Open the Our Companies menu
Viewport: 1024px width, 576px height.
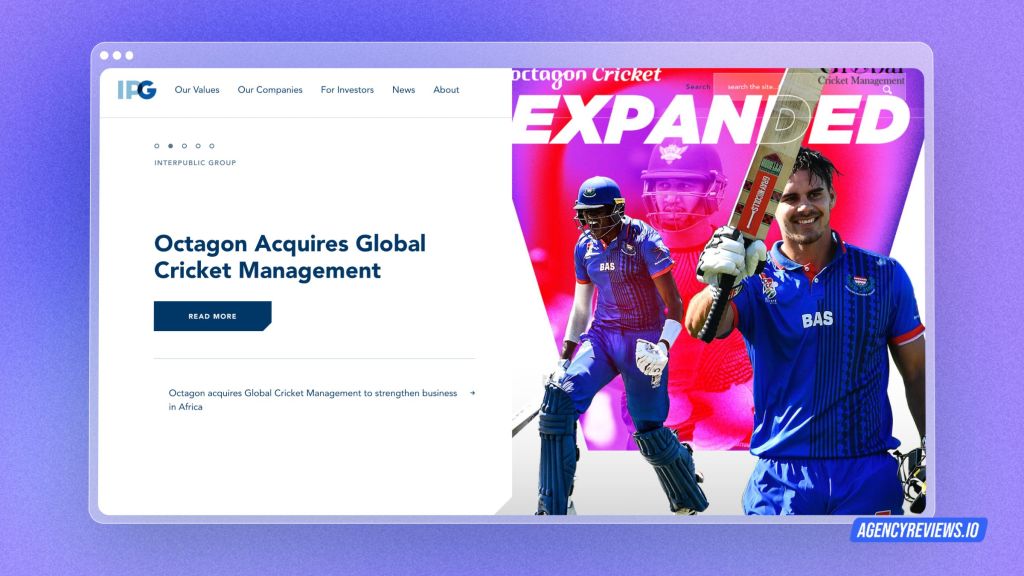tap(270, 90)
